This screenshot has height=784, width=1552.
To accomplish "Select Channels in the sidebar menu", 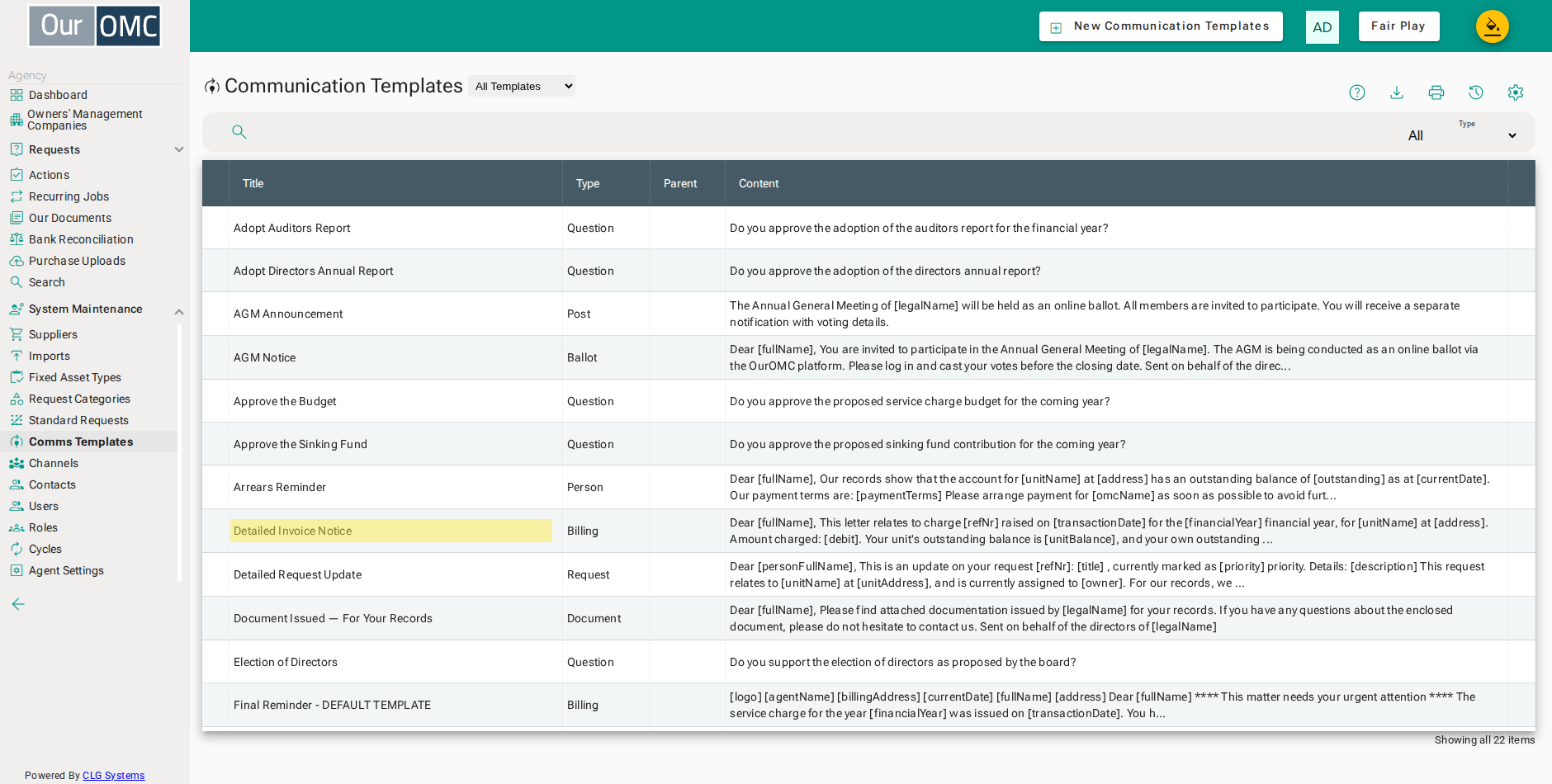I will click(x=54, y=463).
